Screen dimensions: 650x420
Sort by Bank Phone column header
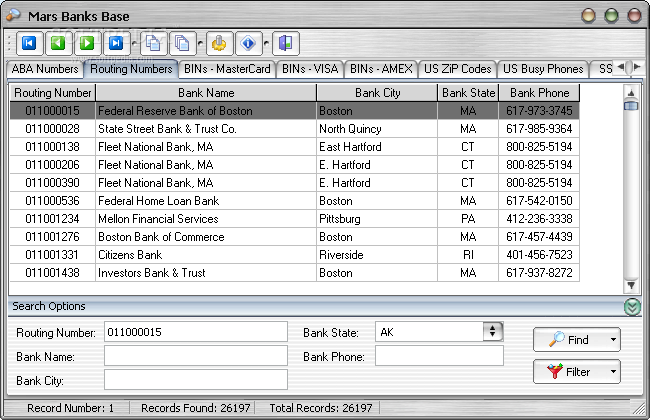[x=539, y=93]
